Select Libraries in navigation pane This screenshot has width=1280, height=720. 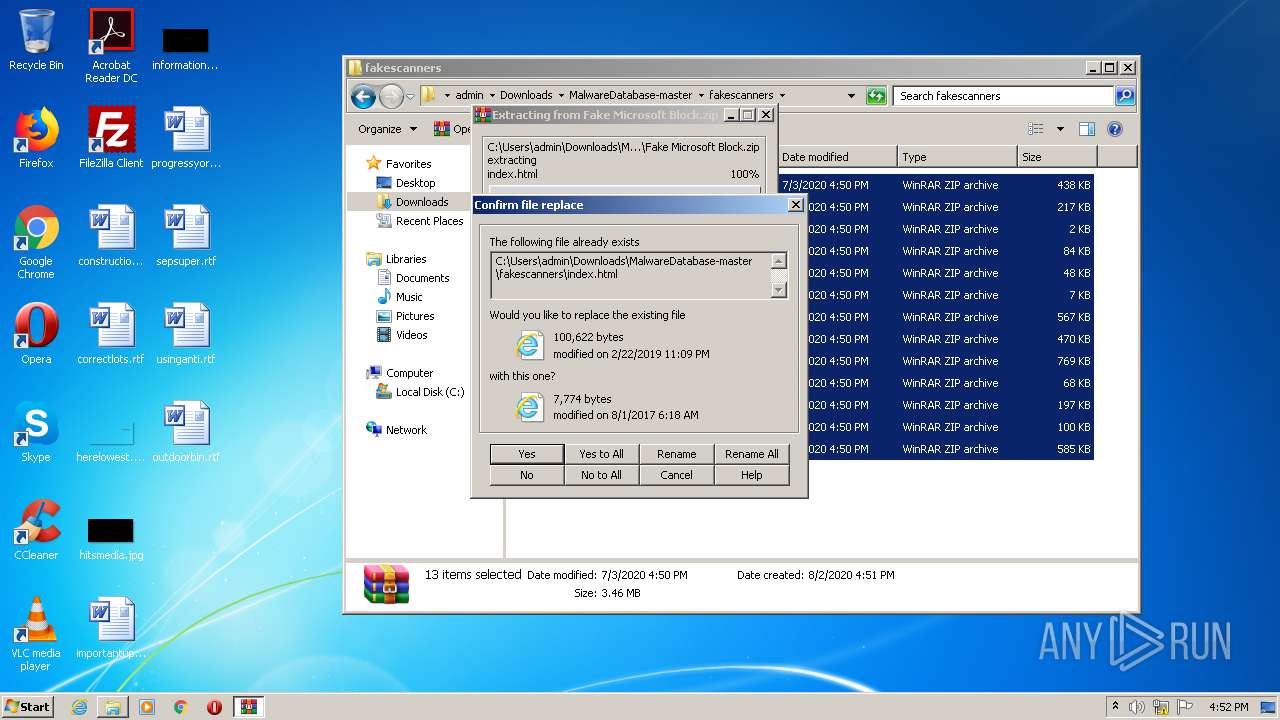point(406,259)
